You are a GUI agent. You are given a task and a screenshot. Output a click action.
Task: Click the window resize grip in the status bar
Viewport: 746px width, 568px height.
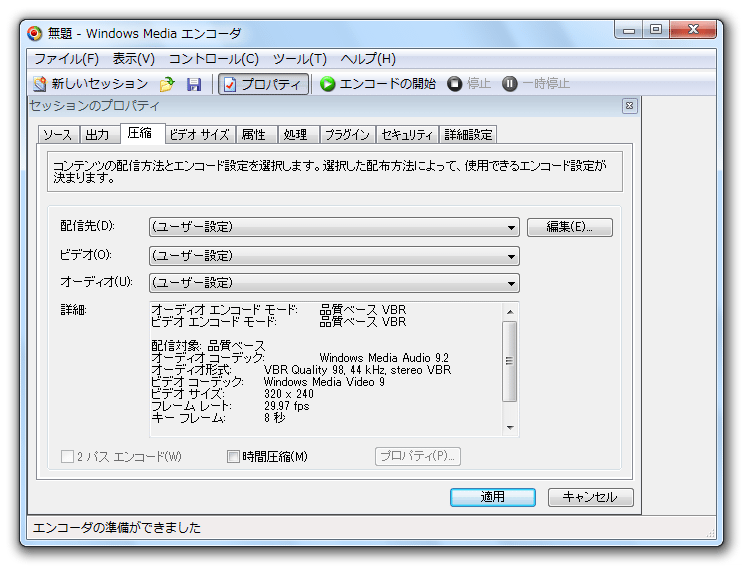(x=710, y=534)
